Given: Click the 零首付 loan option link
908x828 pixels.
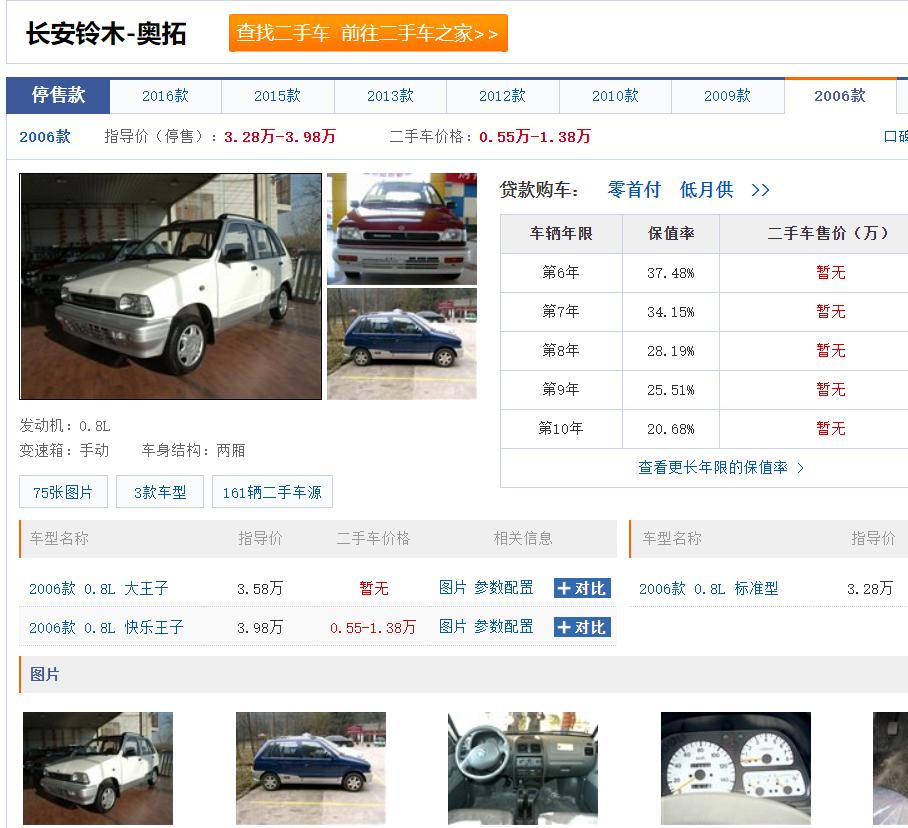Looking at the screenshot, I should point(634,189).
